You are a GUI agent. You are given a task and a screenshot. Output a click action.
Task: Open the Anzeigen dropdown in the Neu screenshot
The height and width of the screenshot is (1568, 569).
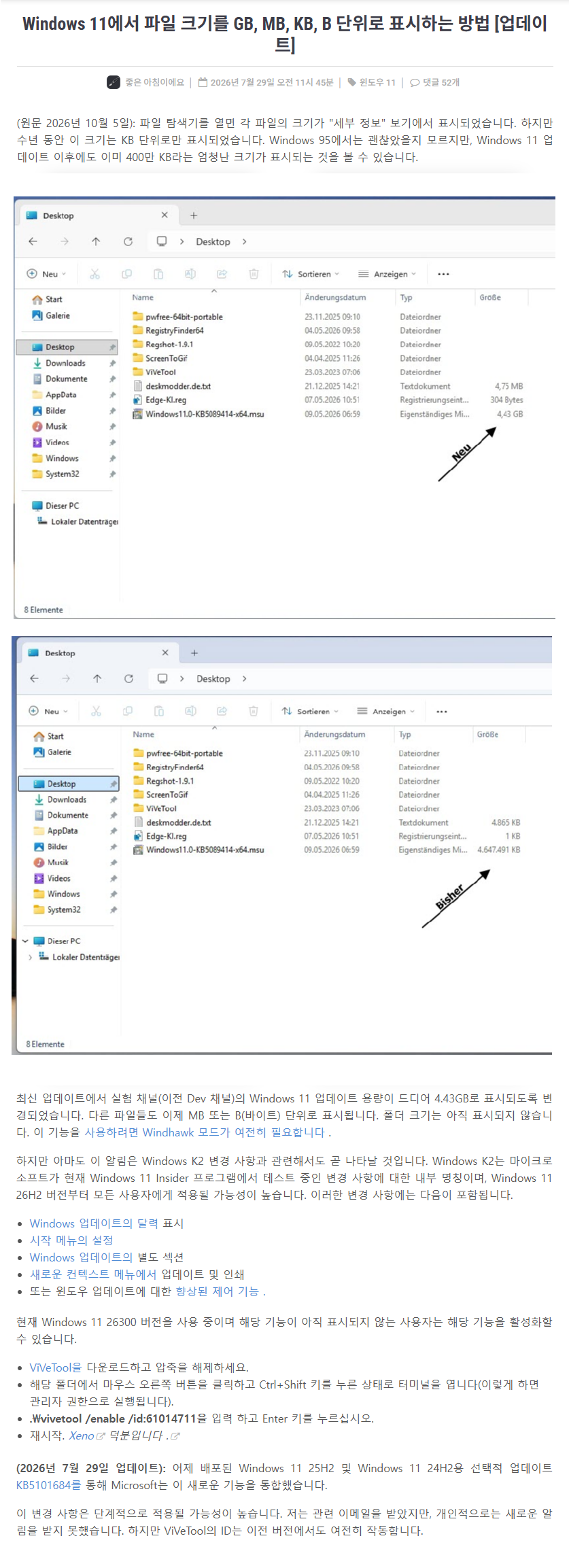(x=387, y=274)
